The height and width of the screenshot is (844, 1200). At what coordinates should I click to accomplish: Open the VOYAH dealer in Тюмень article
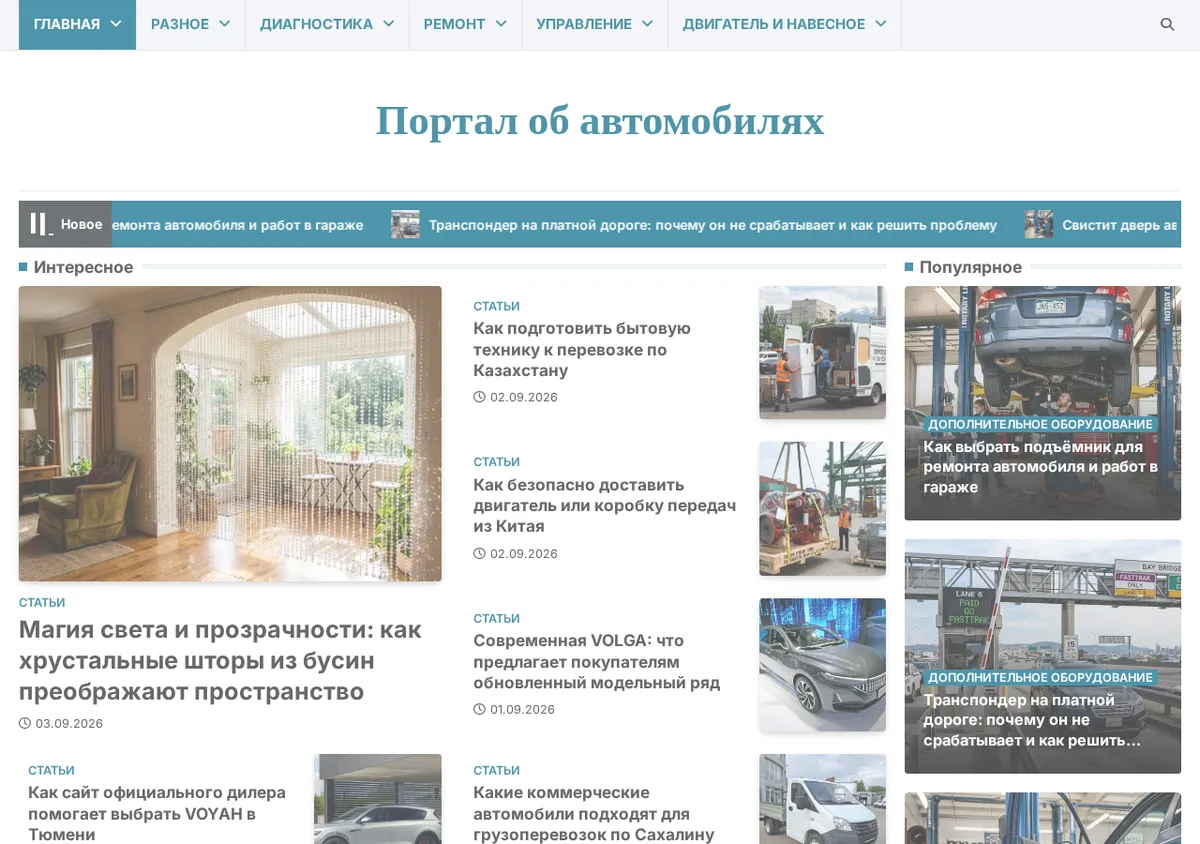[157, 813]
